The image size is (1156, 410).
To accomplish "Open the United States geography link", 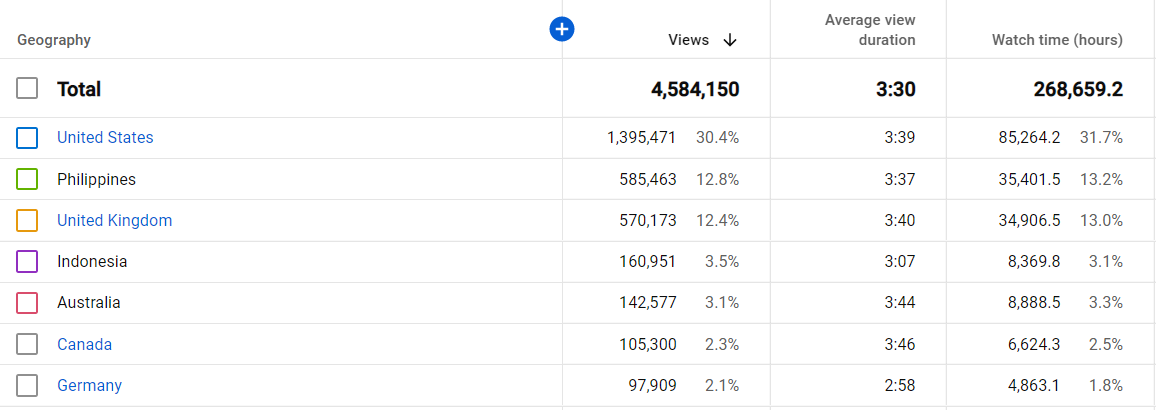I will pyautogui.click(x=105, y=137).
